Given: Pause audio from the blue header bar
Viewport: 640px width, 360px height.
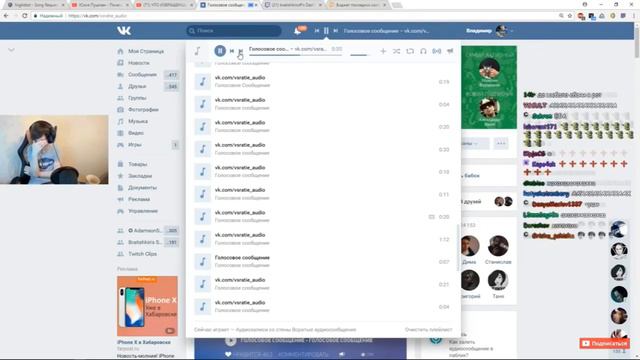Looking at the screenshot, I should [326, 31].
